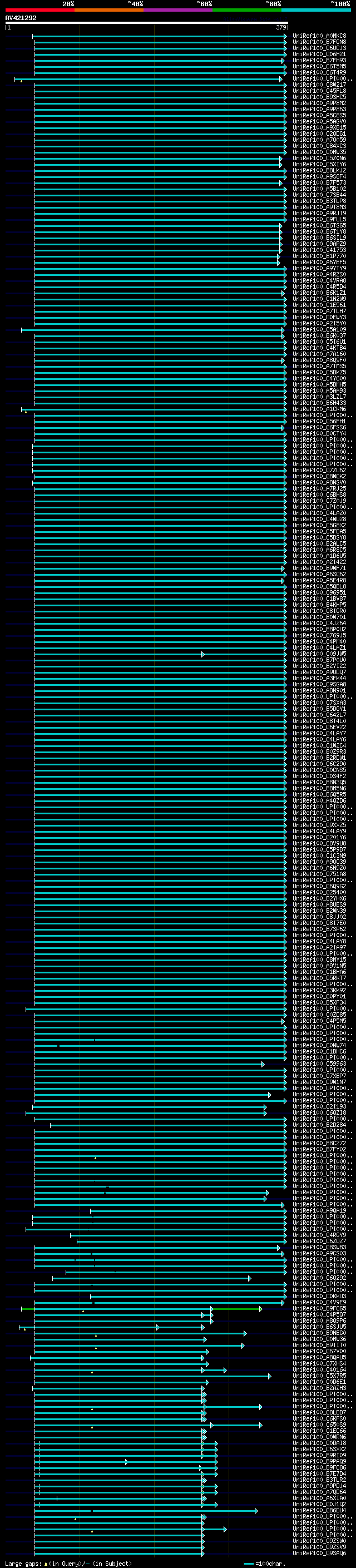Image resolution: width=356 pixels, height=1568 pixels.
Task: Select hit label UniRef100_B7F573
Action: pyautogui.click(x=319, y=182)
